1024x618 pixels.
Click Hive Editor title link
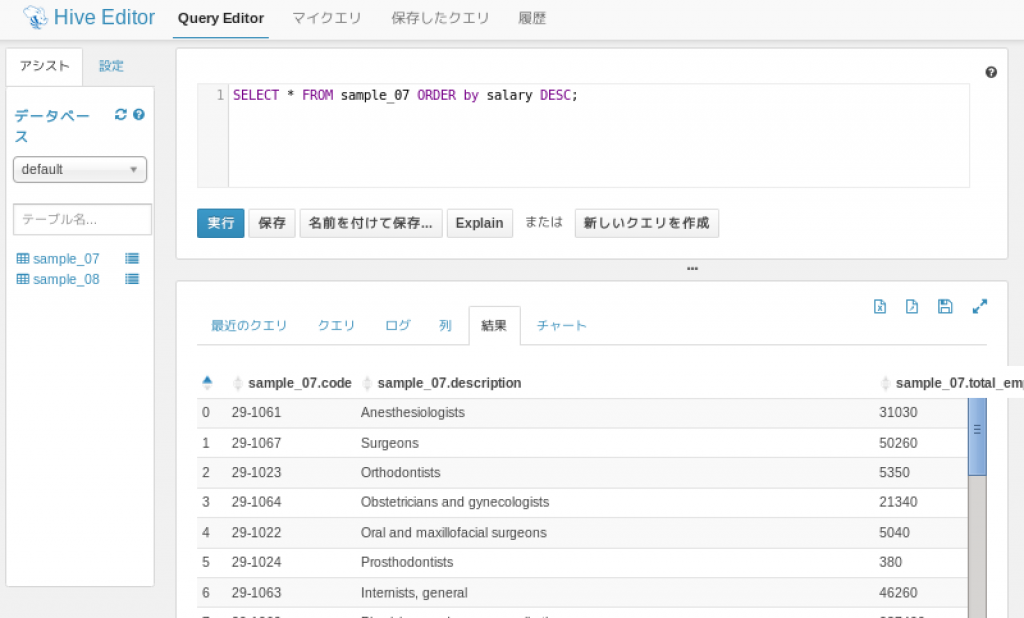104,17
